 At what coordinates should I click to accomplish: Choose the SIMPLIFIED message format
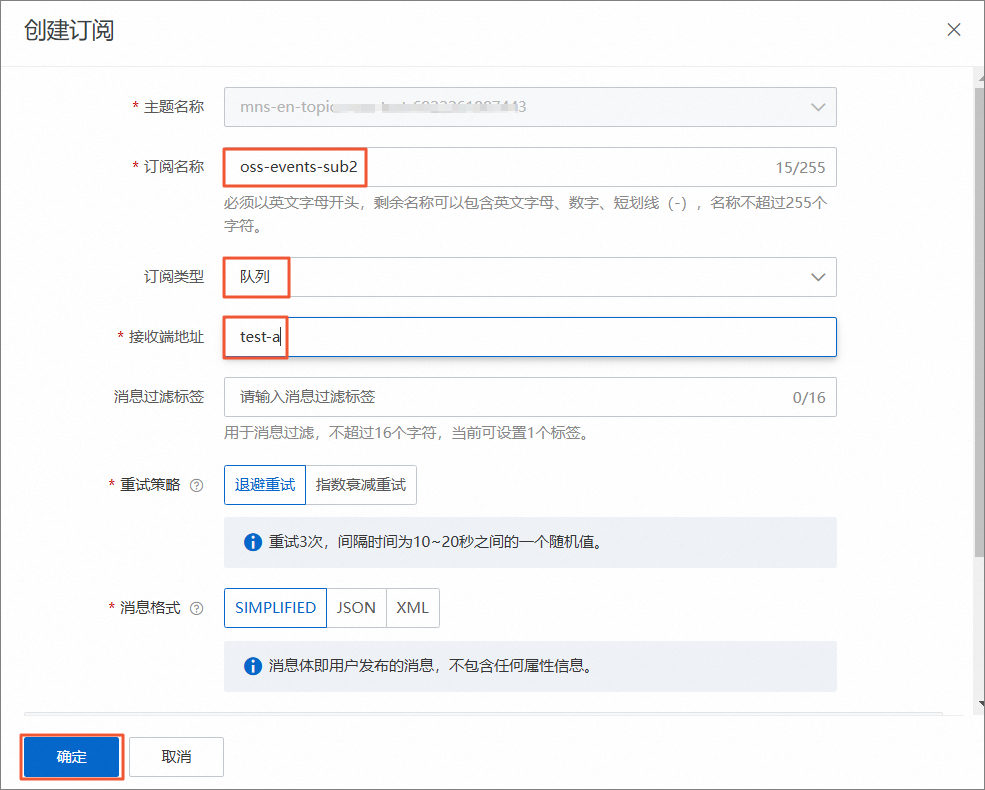[x=275, y=608]
